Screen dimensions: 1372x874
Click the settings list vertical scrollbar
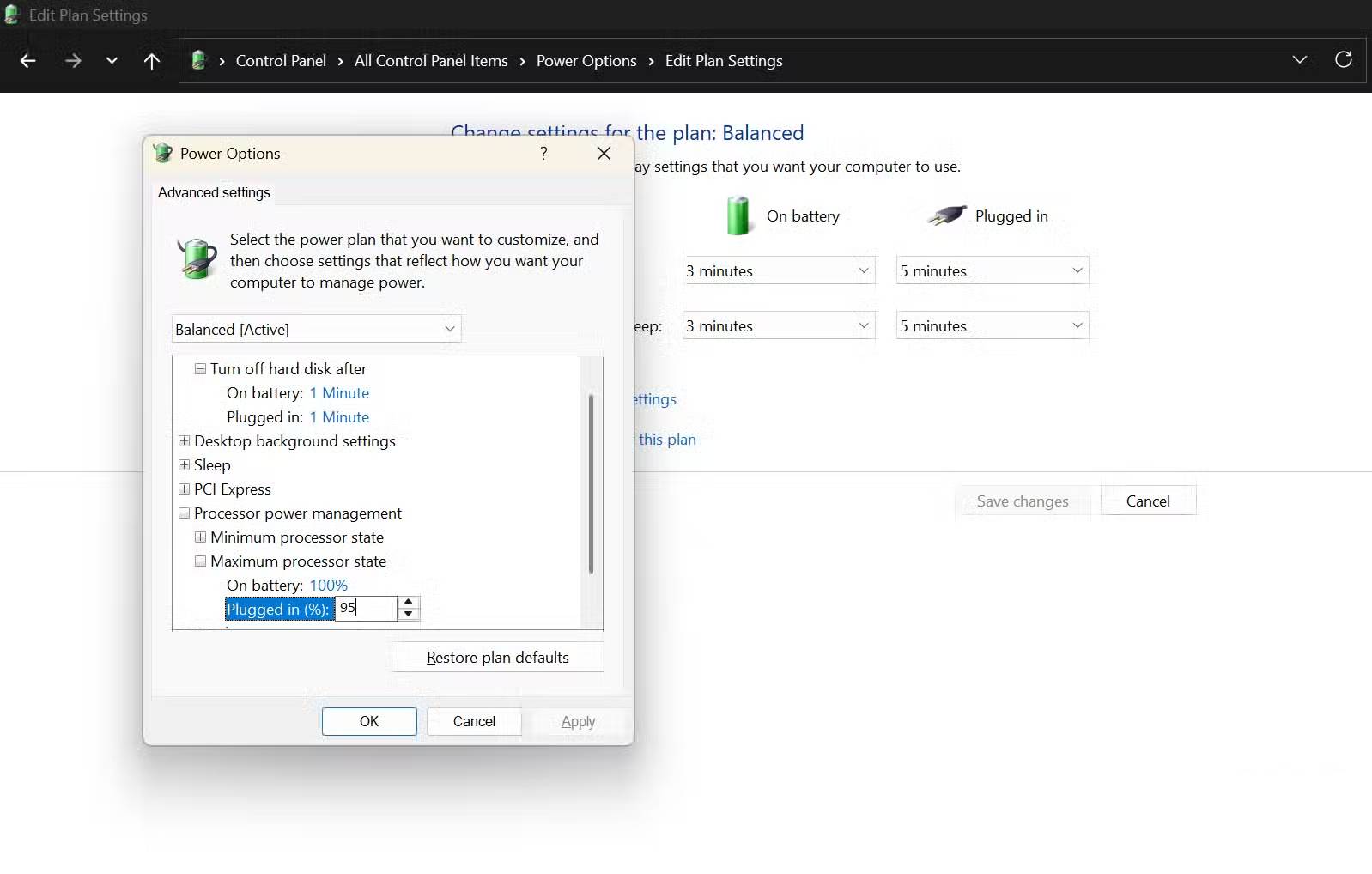pos(591,483)
